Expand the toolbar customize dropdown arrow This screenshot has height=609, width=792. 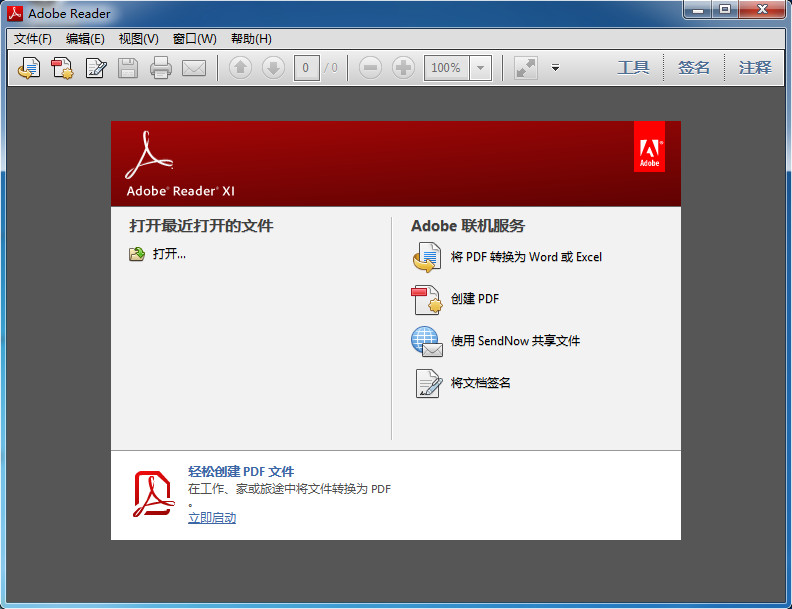[555, 68]
